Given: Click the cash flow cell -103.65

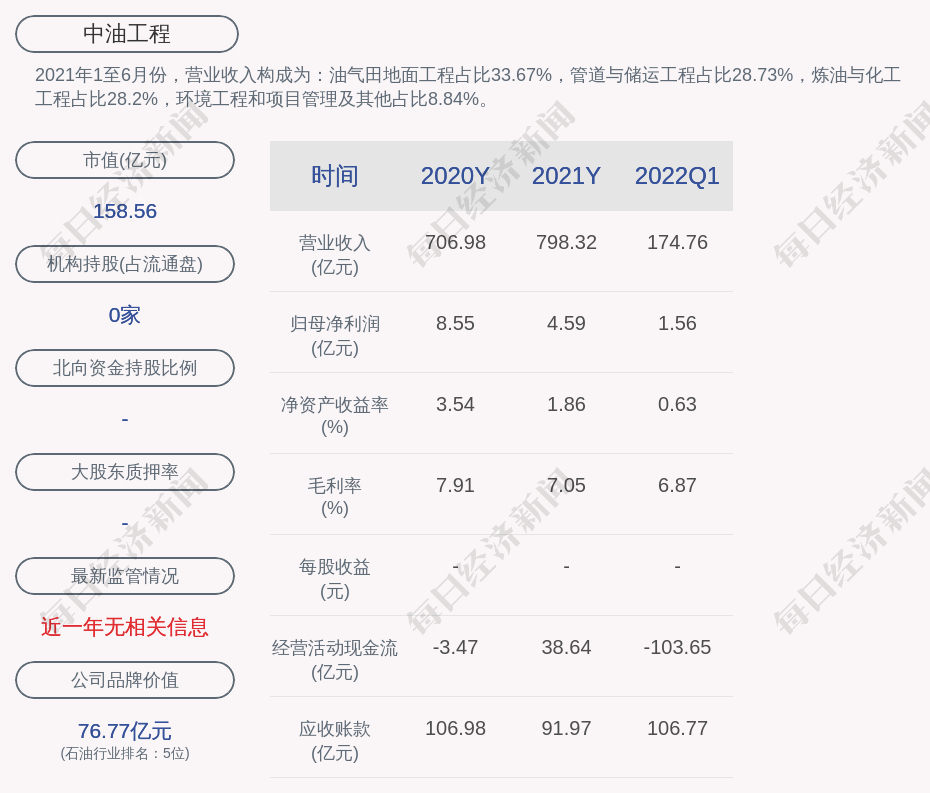Looking at the screenshot, I should [x=677, y=647].
